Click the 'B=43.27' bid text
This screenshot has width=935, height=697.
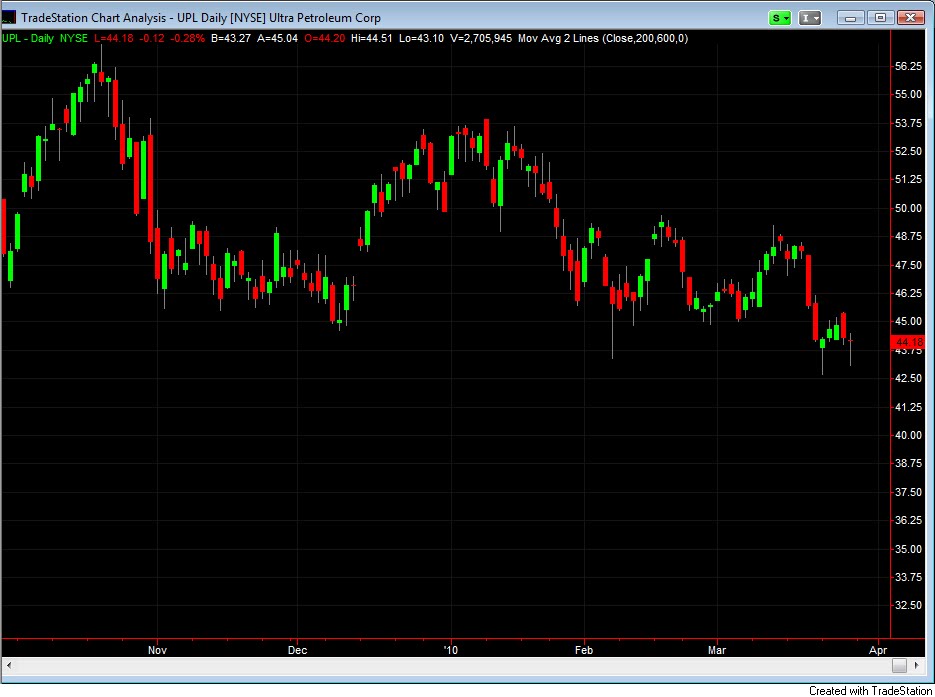[231, 39]
